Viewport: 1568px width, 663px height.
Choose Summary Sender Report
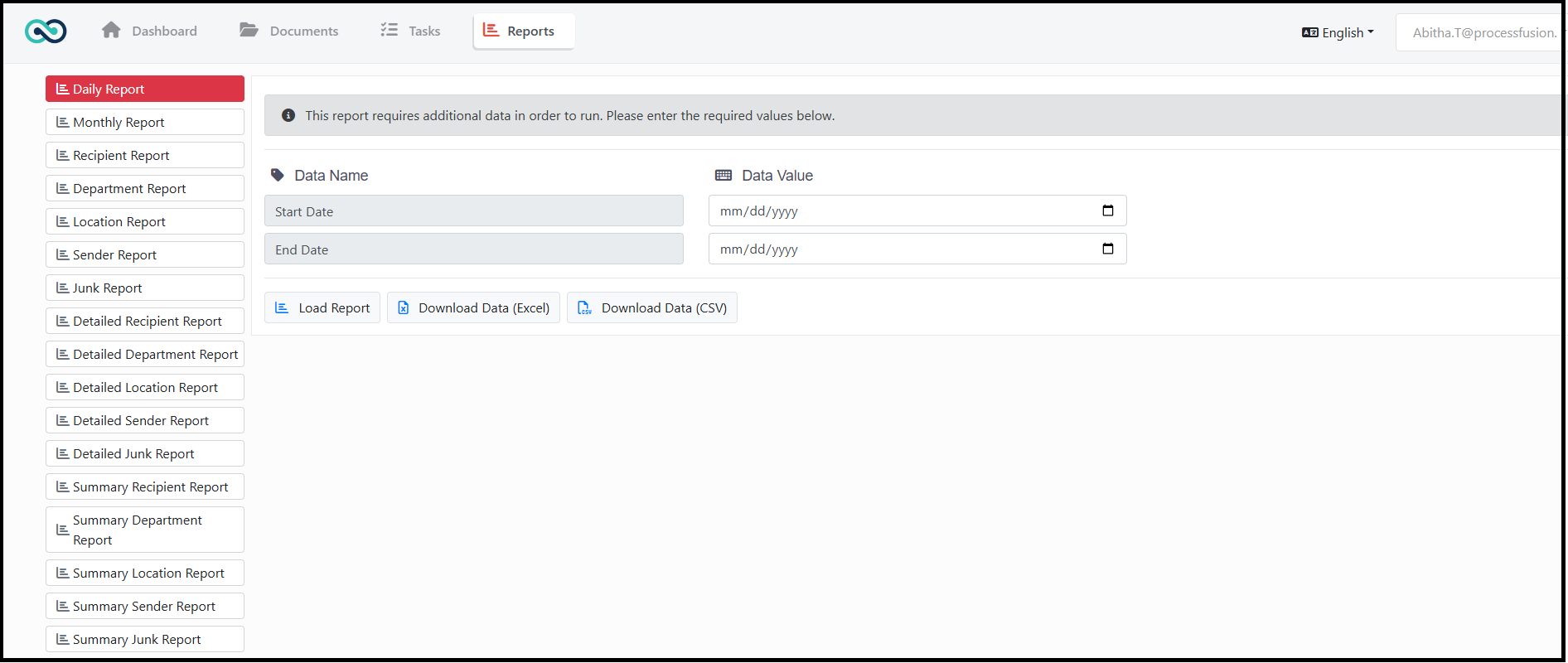coord(145,606)
